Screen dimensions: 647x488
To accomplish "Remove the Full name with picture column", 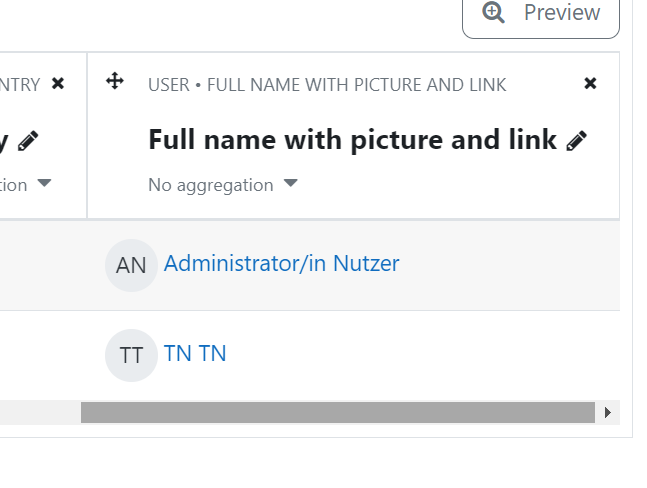I will coord(590,83).
